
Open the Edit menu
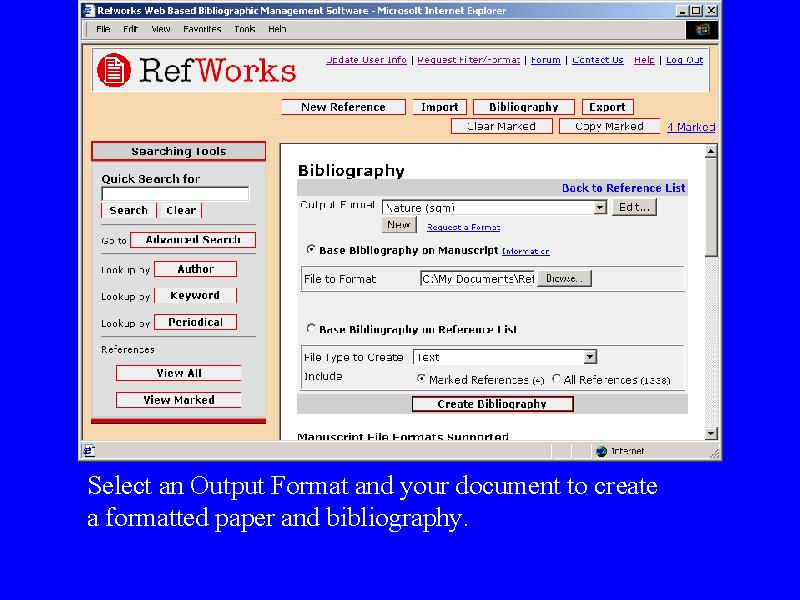click(130, 29)
